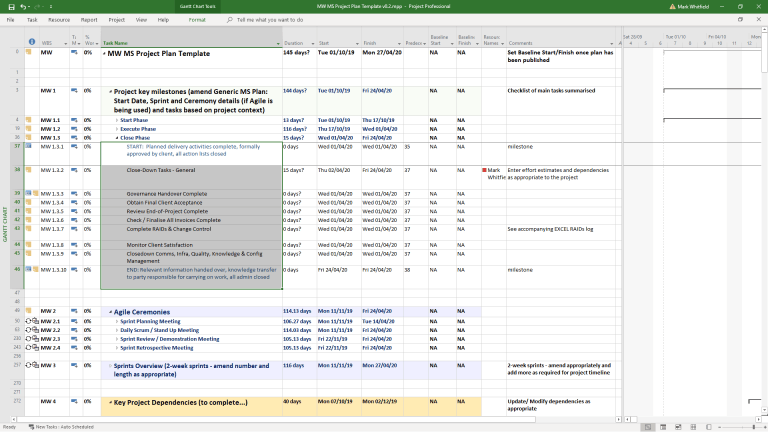Adjust the zoom slider handle
This screenshot has width=768, height=432.
pos(753,427)
